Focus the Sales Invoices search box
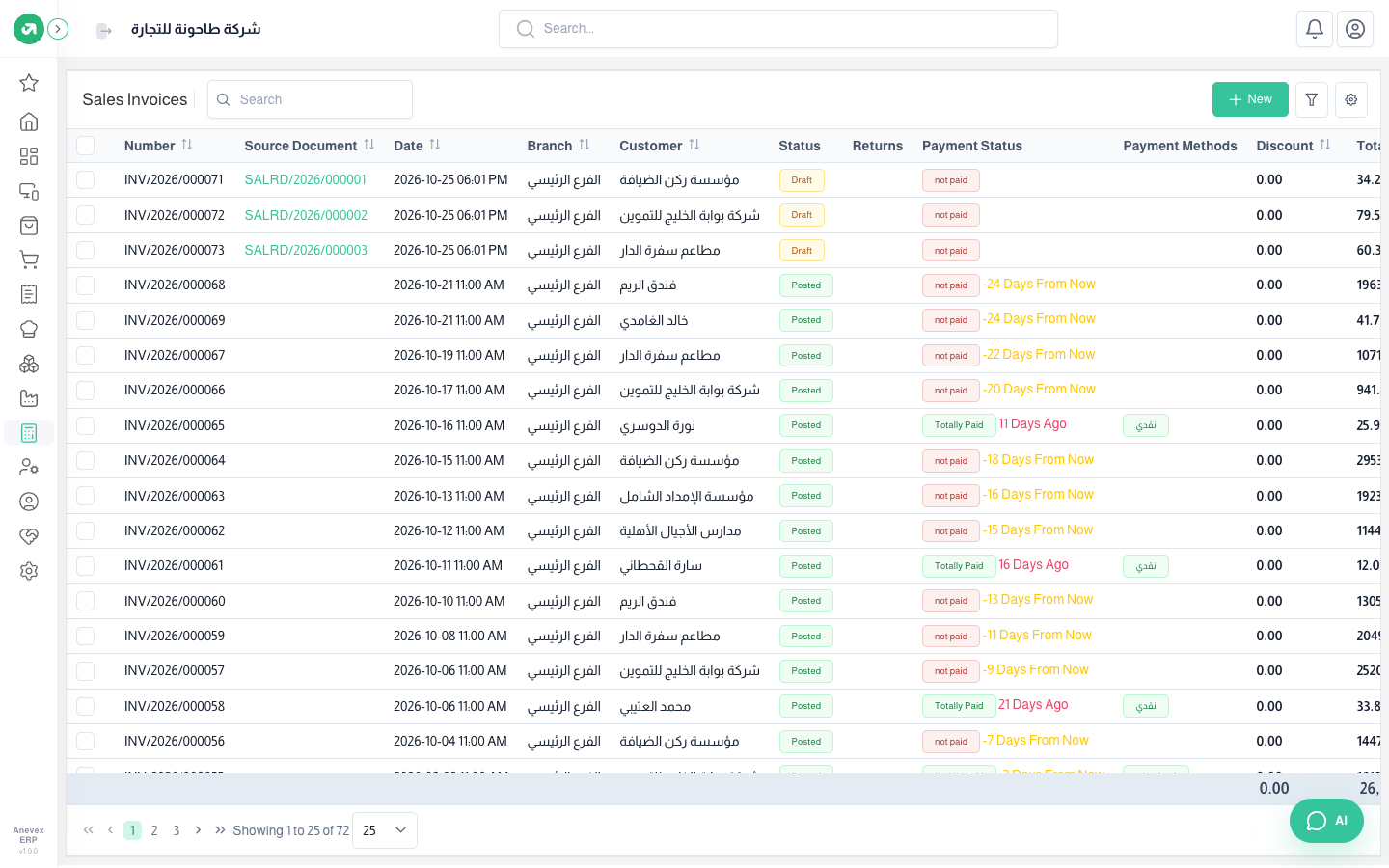Screen dimensions: 1389x868 point(310,99)
